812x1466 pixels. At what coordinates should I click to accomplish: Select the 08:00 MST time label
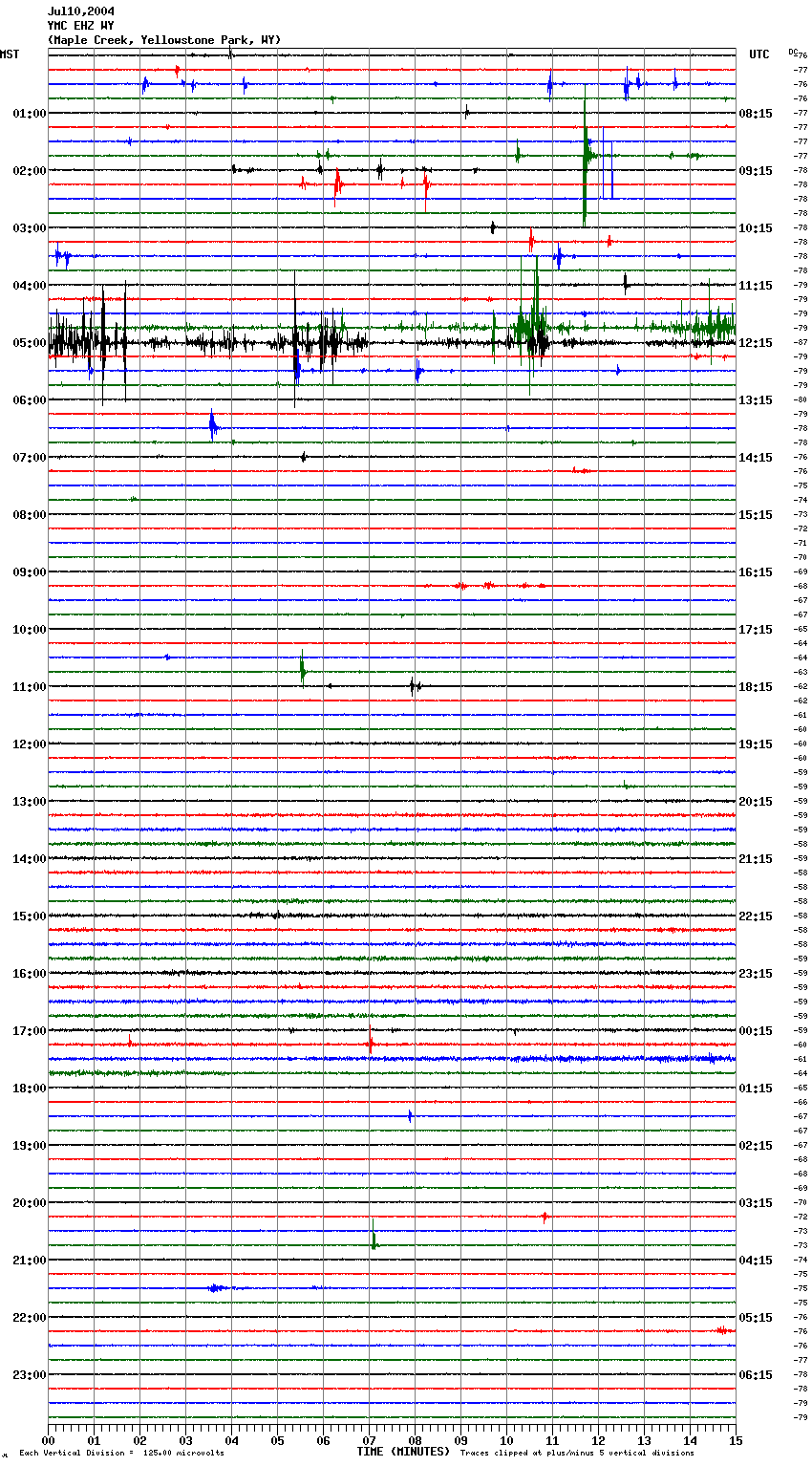point(30,515)
